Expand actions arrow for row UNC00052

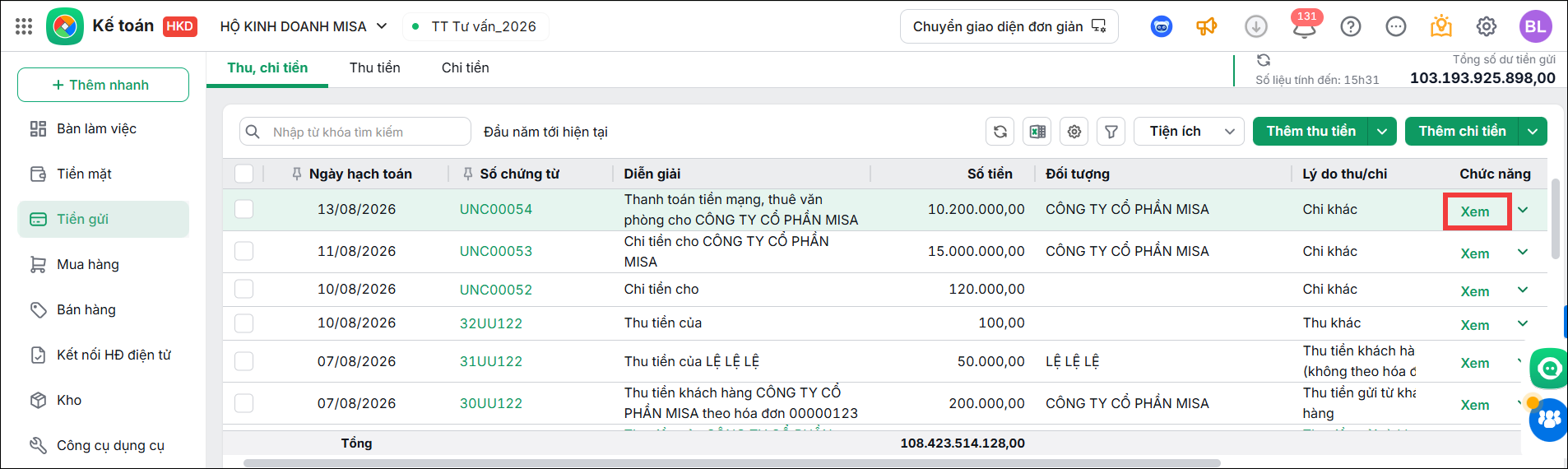coord(1523,290)
